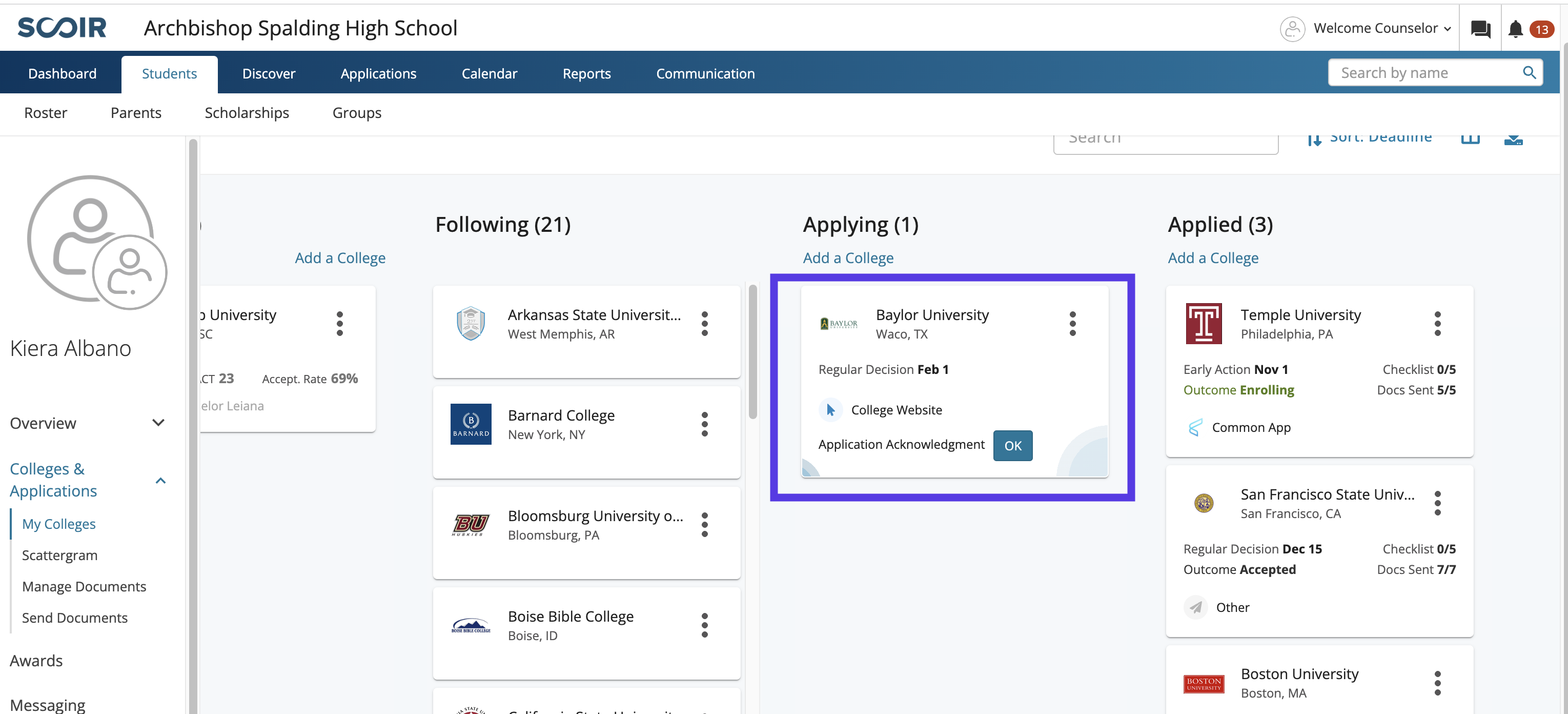Viewport: 1568px width, 714px height.
Task: Click the Boston University logo
Action: pyautogui.click(x=1204, y=684)
